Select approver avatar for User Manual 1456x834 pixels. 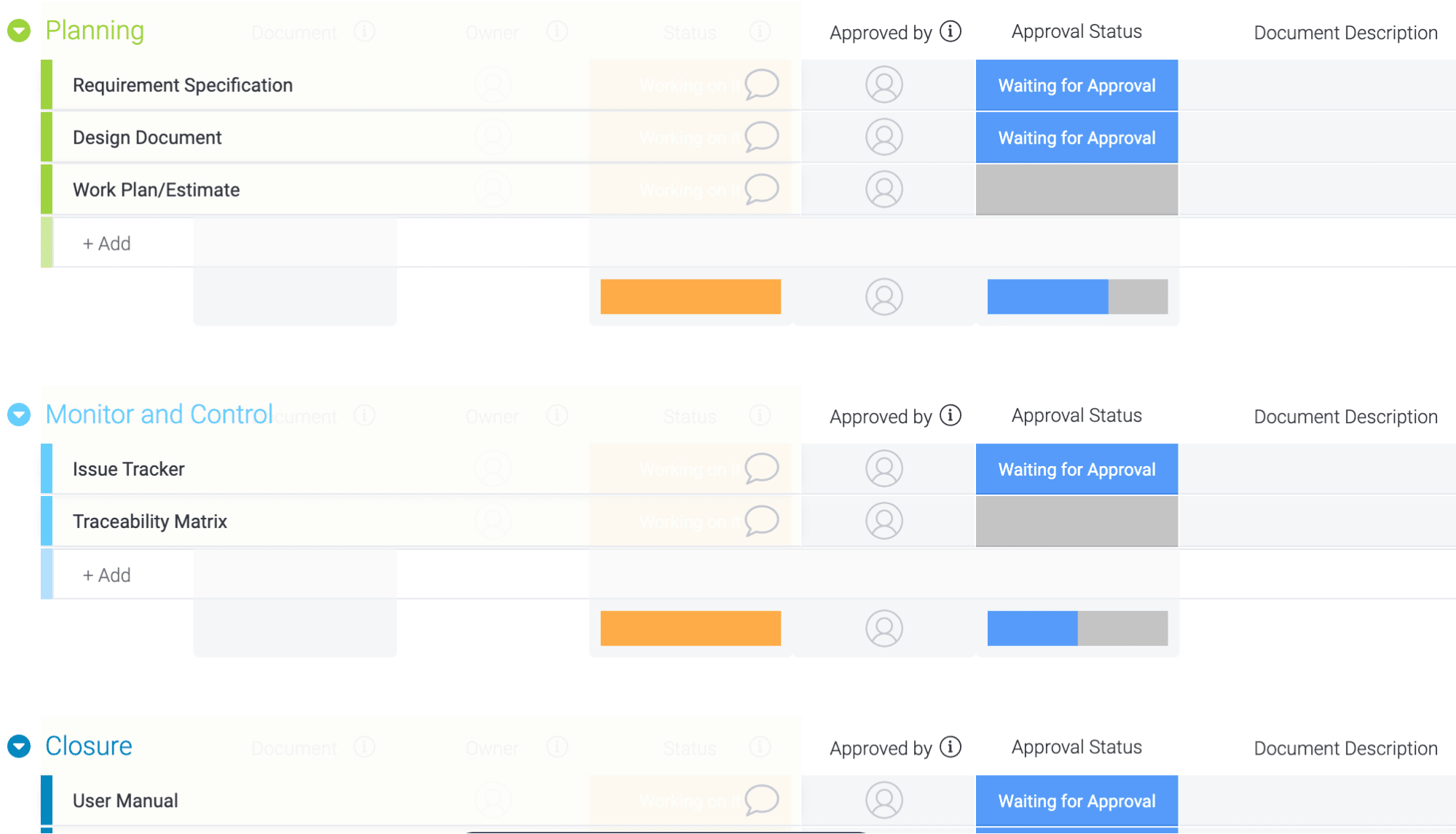pos(884,800)
